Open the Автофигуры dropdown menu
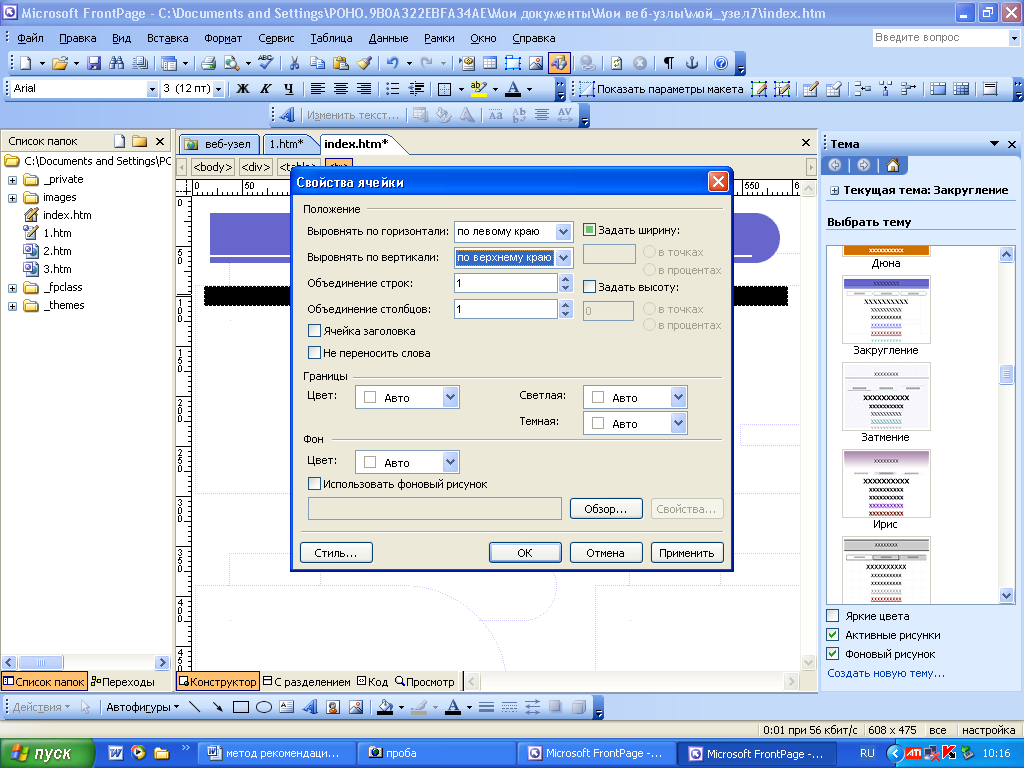The image size is (1024, 768). pyautogui.click(x=142, y=707)
